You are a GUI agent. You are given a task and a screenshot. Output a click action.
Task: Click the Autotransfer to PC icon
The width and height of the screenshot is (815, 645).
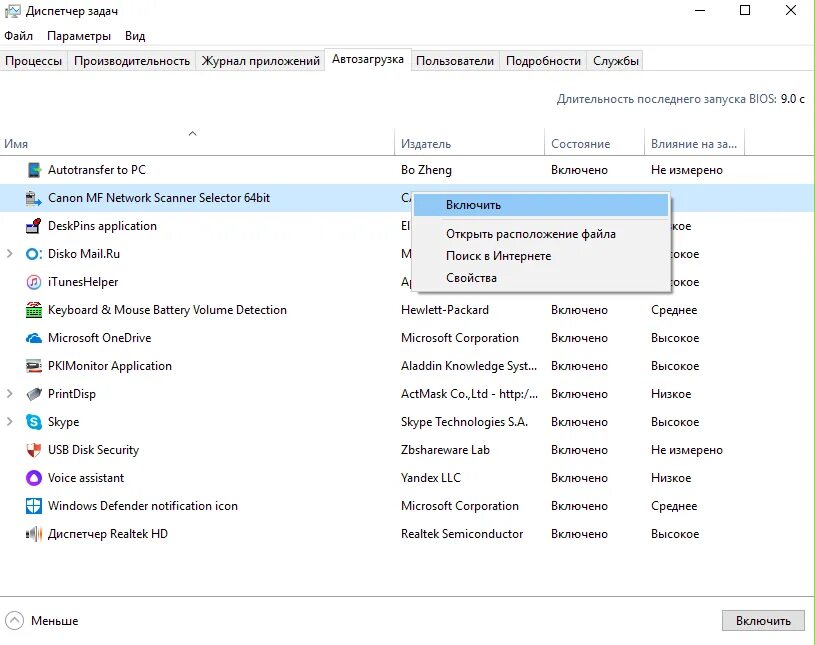(34, 170)
